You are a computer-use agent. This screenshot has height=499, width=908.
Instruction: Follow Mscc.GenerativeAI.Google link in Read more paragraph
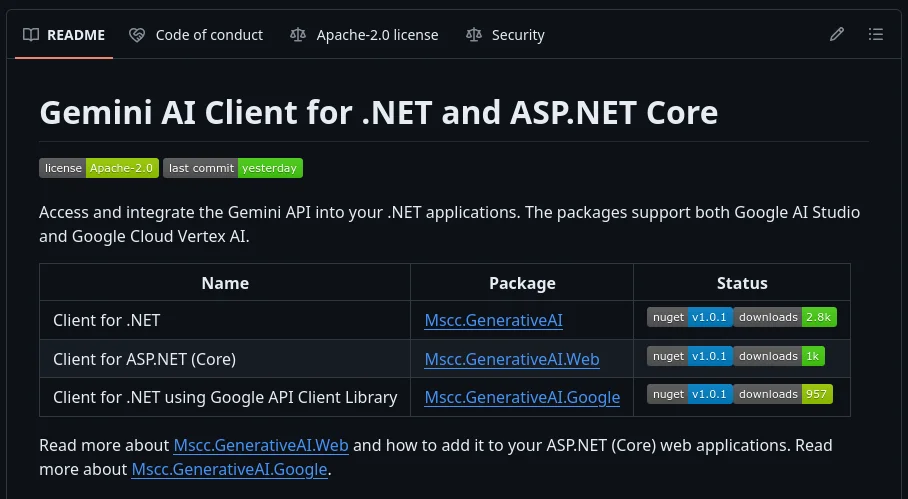click(x=229, y=469)
